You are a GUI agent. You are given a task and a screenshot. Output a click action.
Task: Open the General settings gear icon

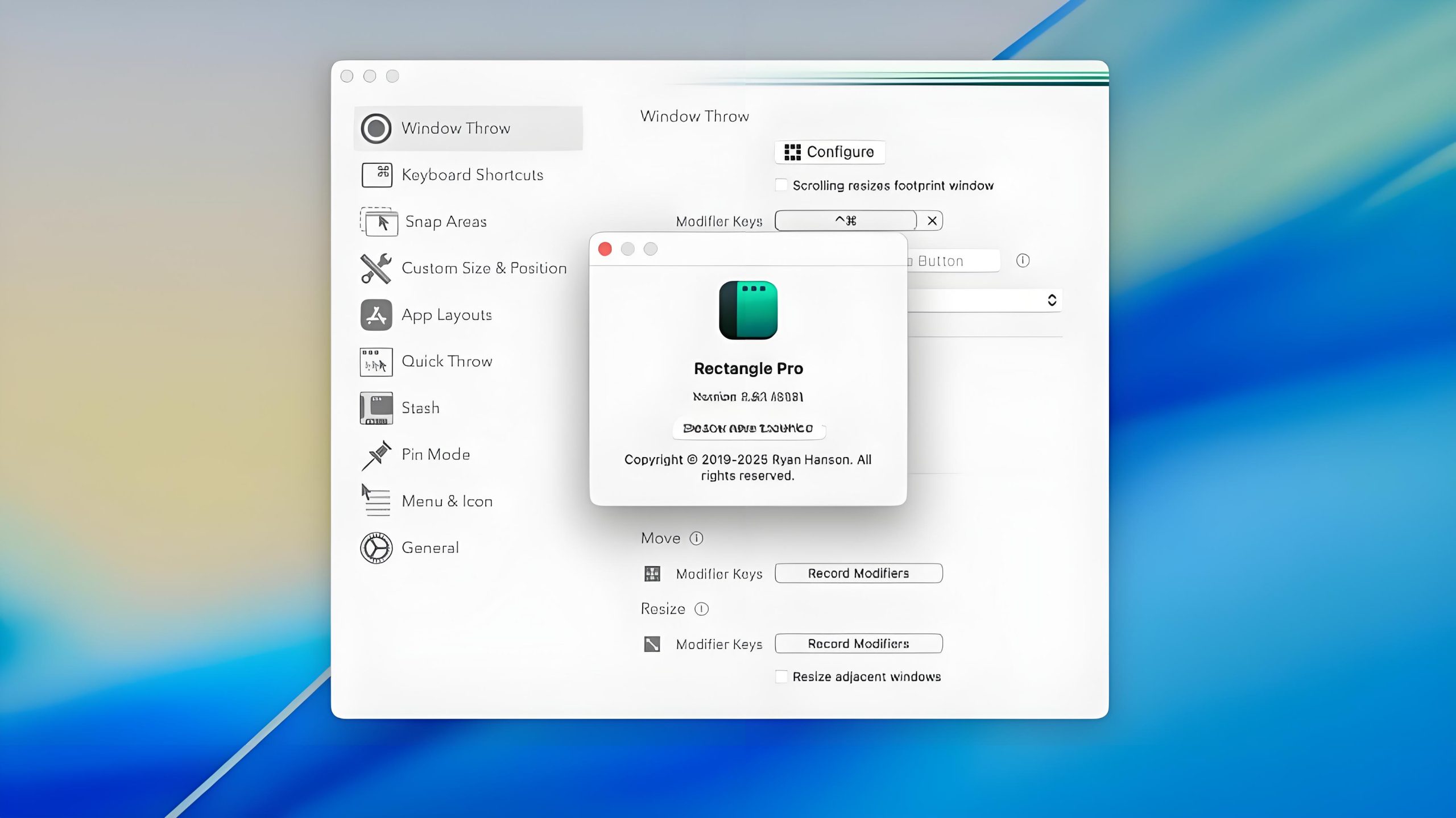click(376, 547)
